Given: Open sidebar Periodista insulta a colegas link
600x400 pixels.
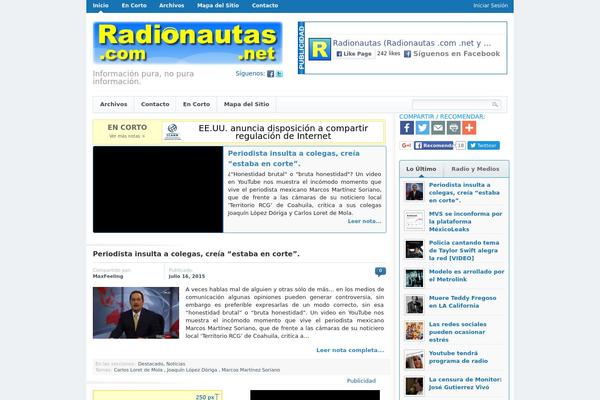Looking at the screenshot, I should tap(464, 193).
